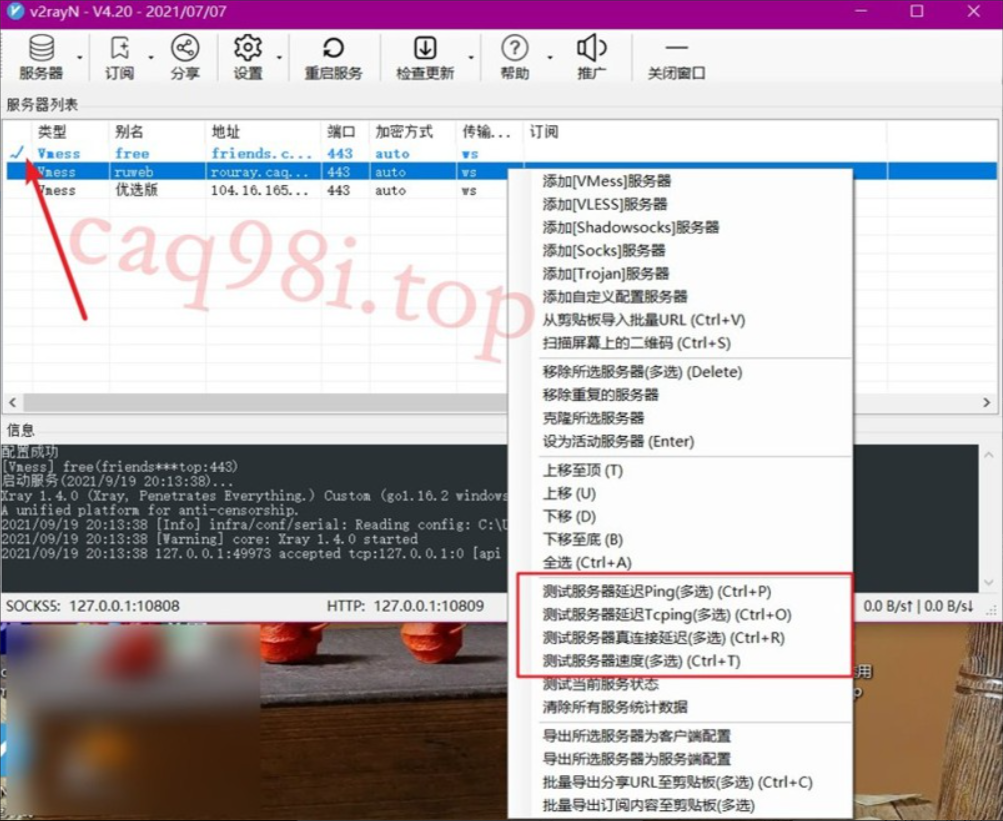Click the 别名 column header
Viewport: 1003px width, 821px height.
[157, 132]
